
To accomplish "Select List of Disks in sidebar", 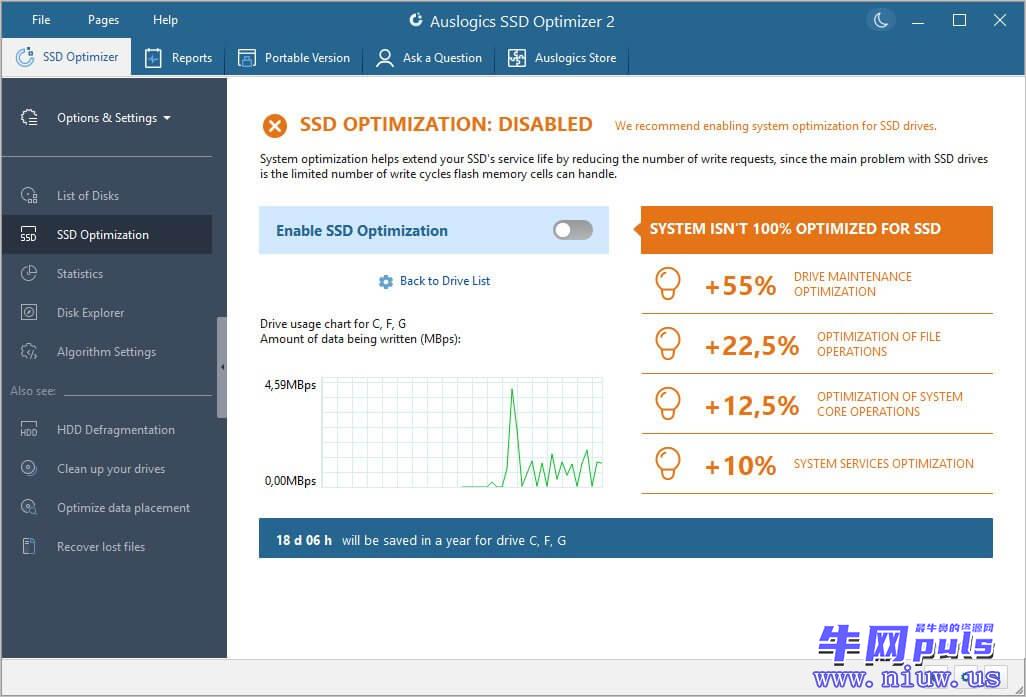I will [107, 195].
